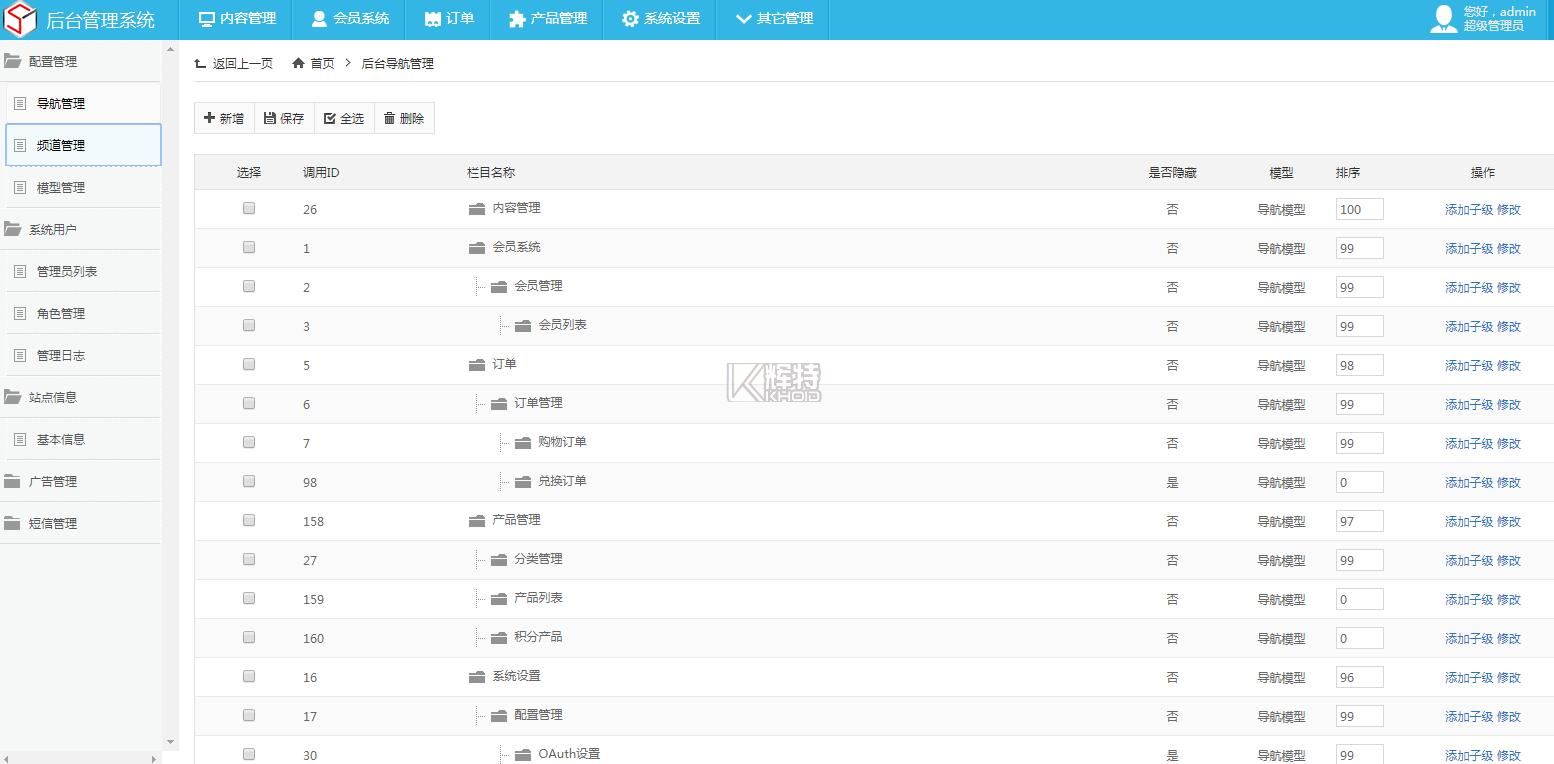Collapse the 配置管理 sidebar group
The height and width of the screenshot is (764, 1554).
tap(52, 61)
